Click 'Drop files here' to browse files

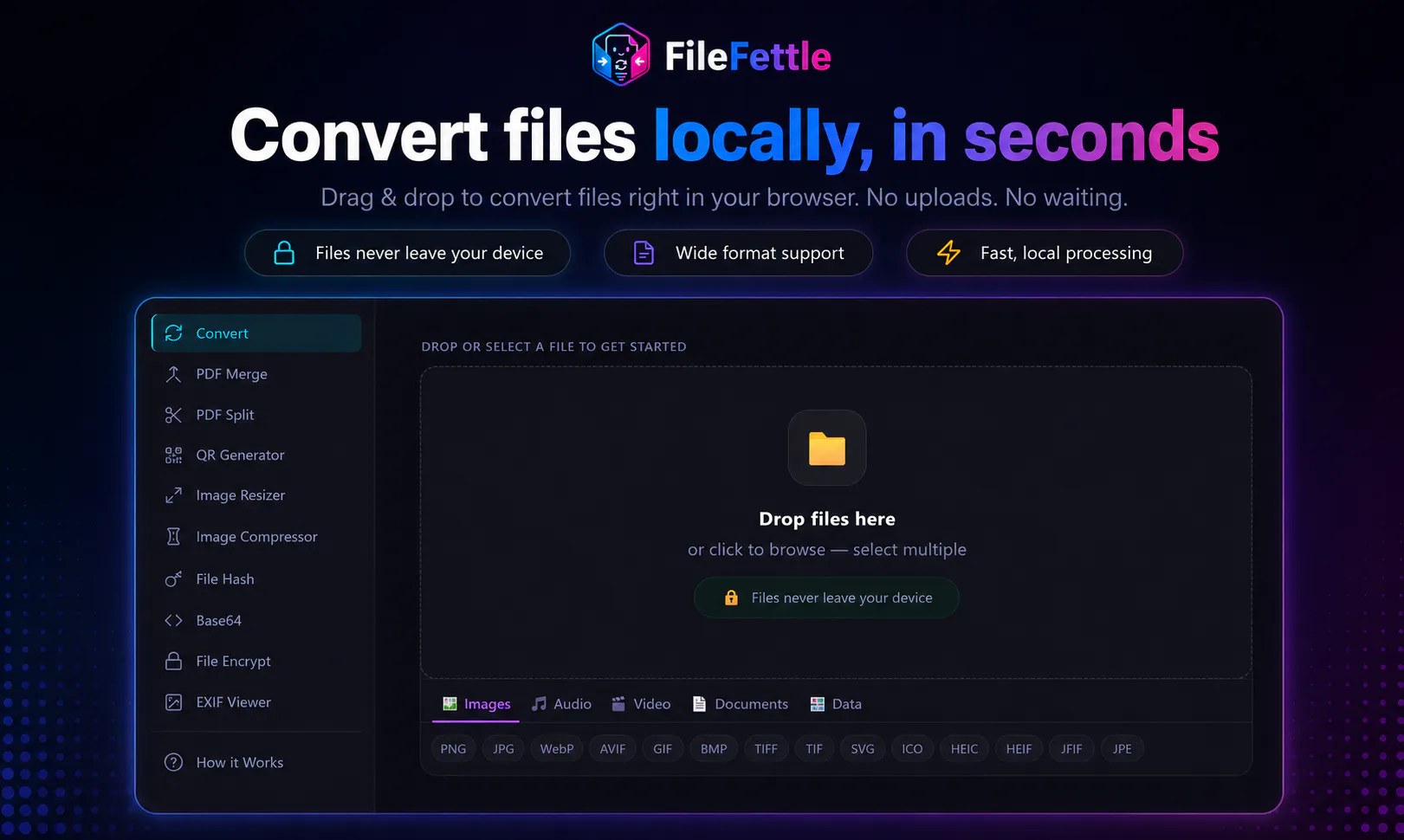click(x=827, y=519)
